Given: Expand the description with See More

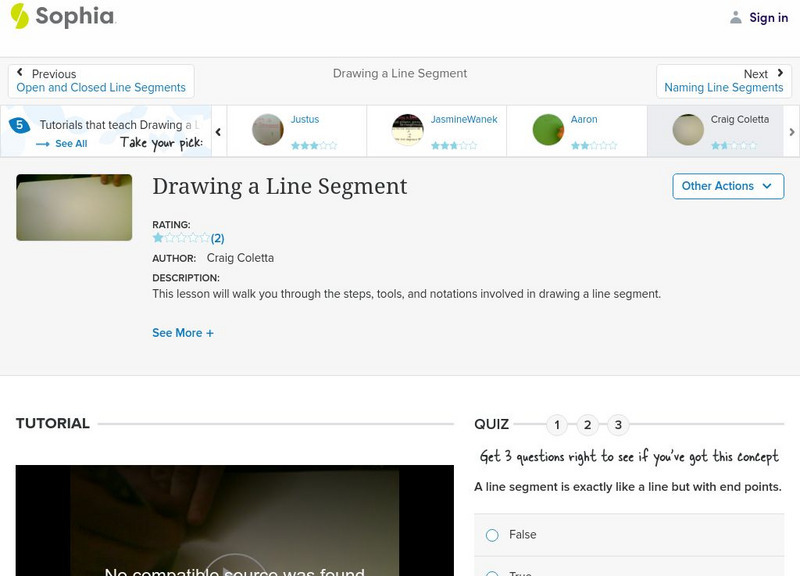Looking at the screenshot, I should pyautogui.click(x=183, y=332).
